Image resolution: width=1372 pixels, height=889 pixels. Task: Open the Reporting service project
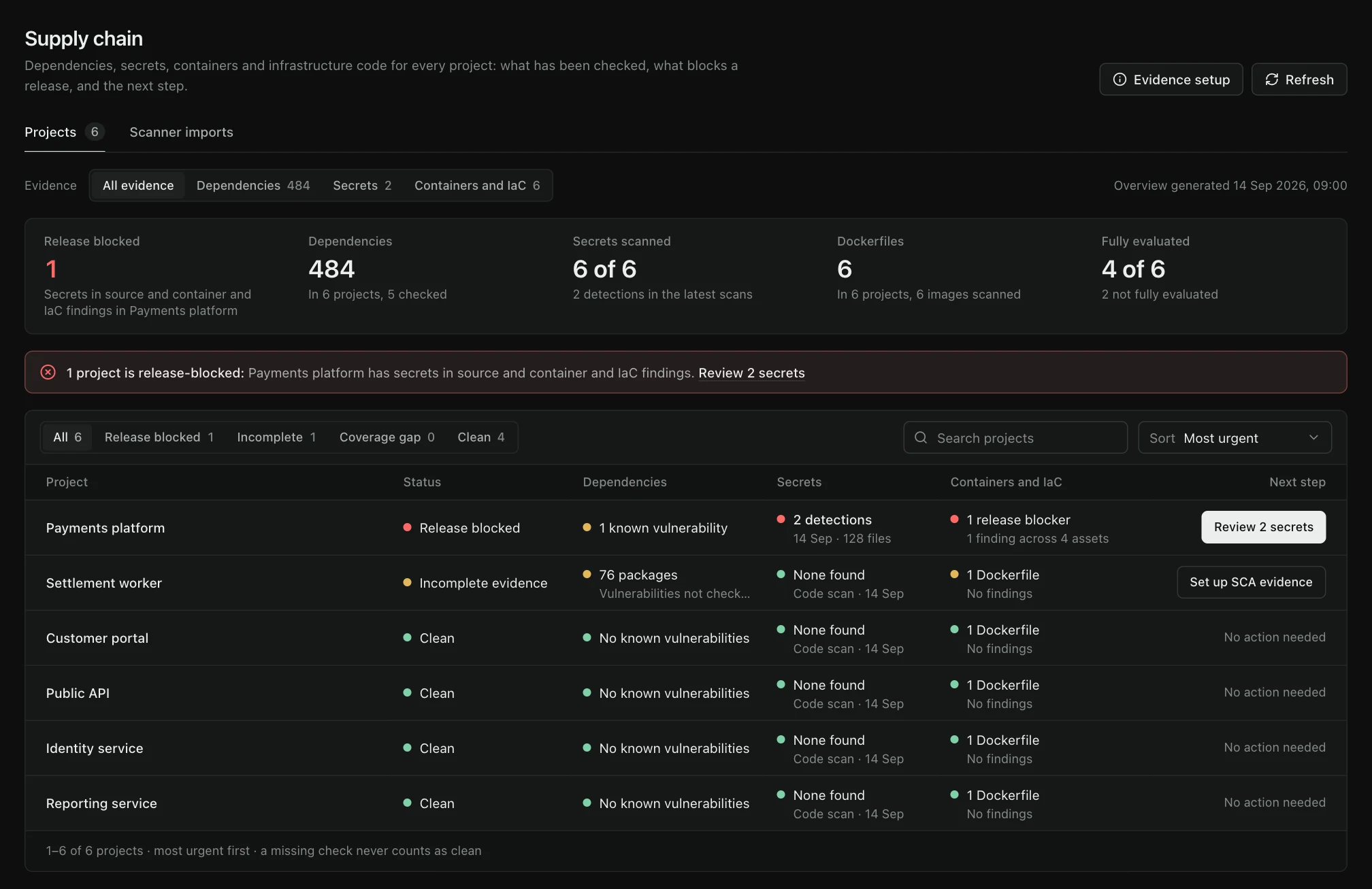coord(101,803)
